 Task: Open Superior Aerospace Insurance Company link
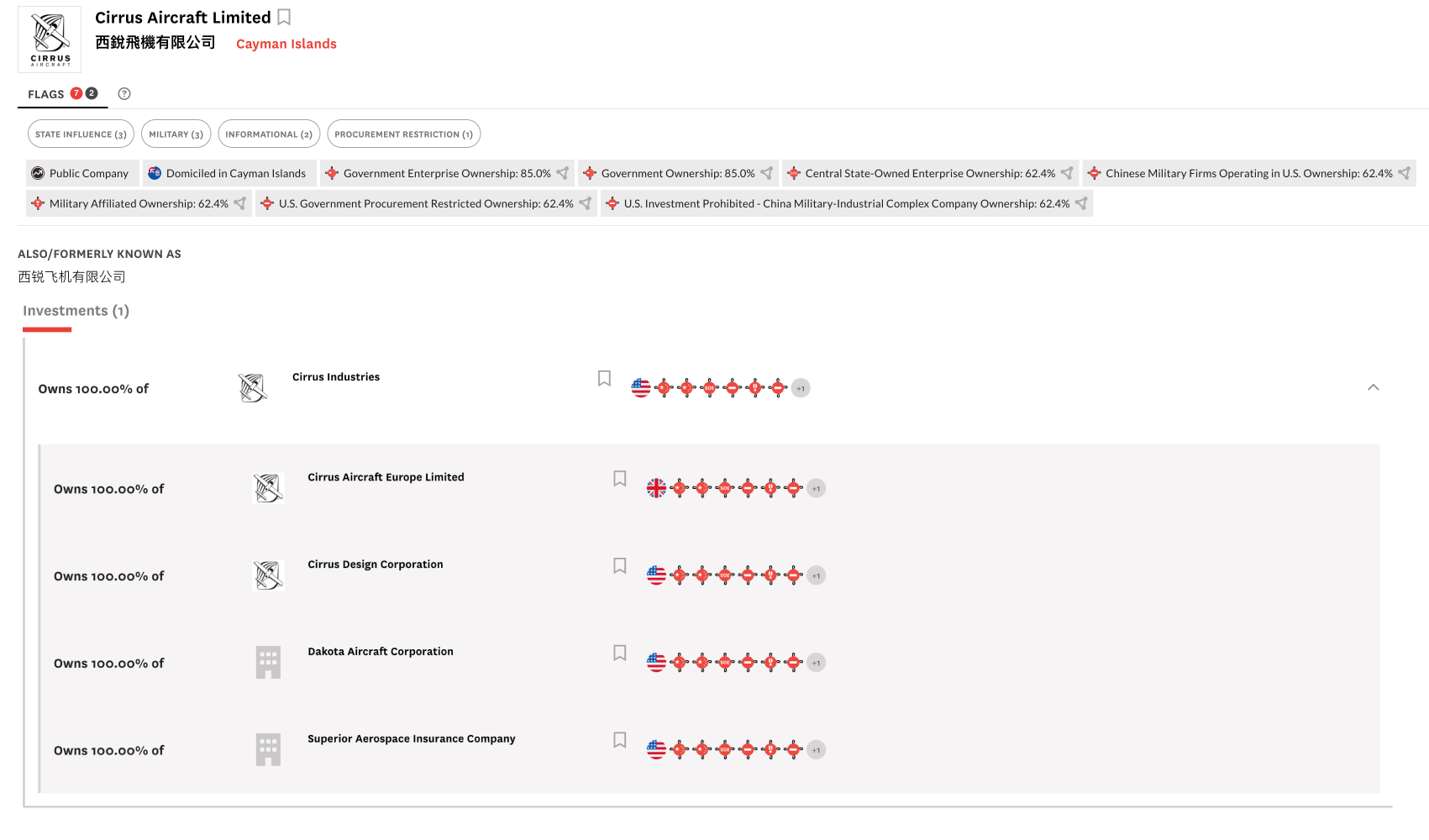pyautogui.click(x=412, y=739)
